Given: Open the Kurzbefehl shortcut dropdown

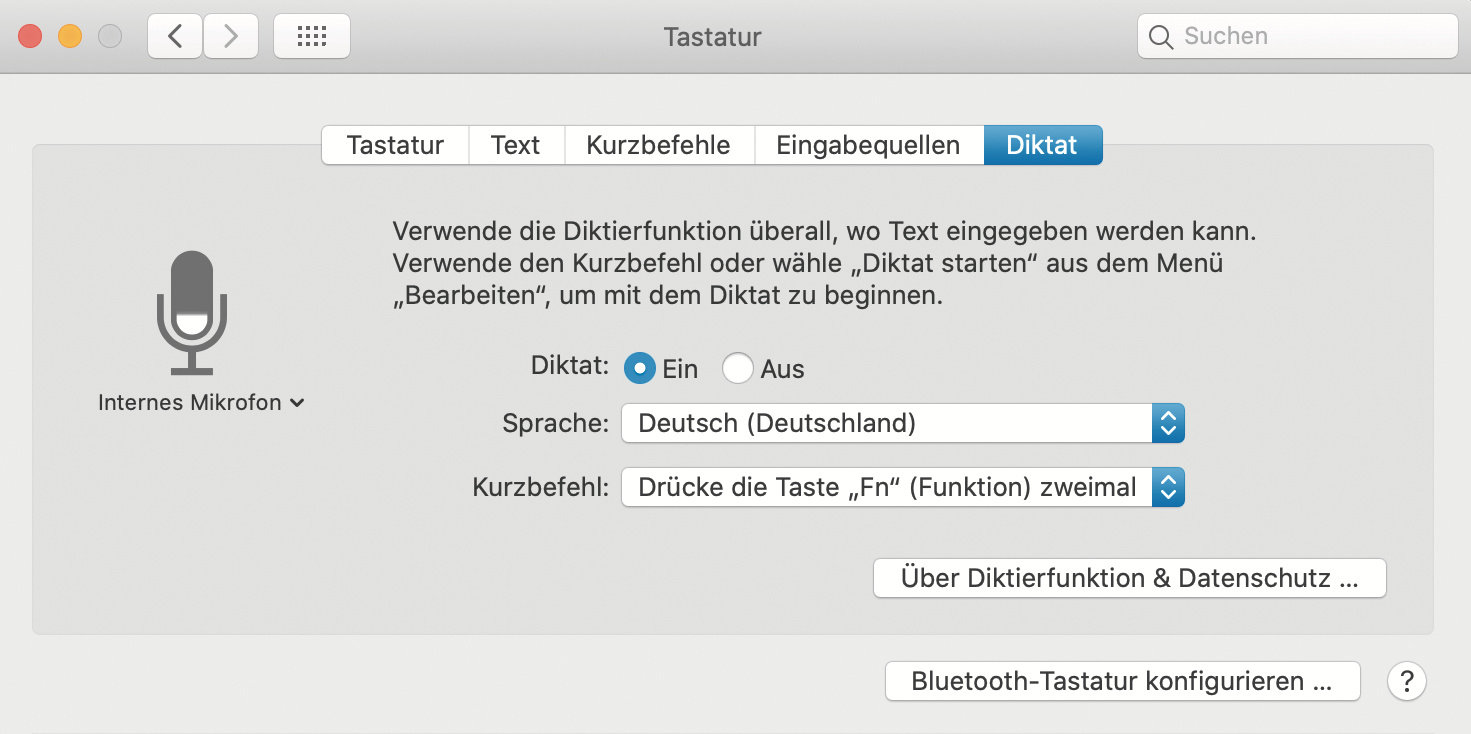Looking at the screenshot, I should tap(902, 488).
